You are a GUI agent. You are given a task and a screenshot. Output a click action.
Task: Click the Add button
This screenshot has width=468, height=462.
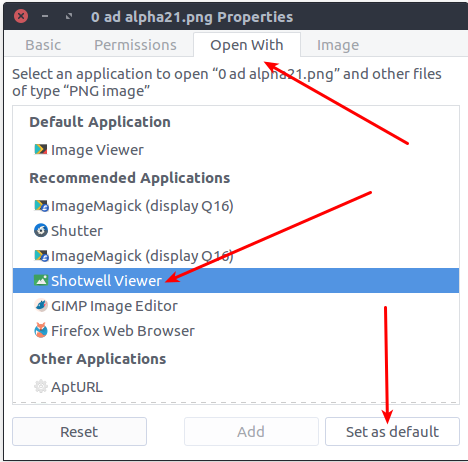point(251,431)
